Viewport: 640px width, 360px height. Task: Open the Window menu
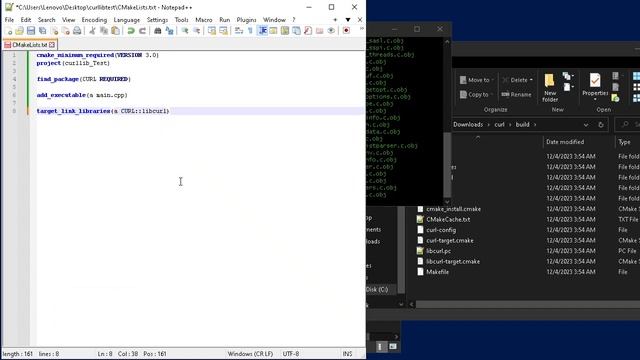pyautogui.click(x=274, y=20)
